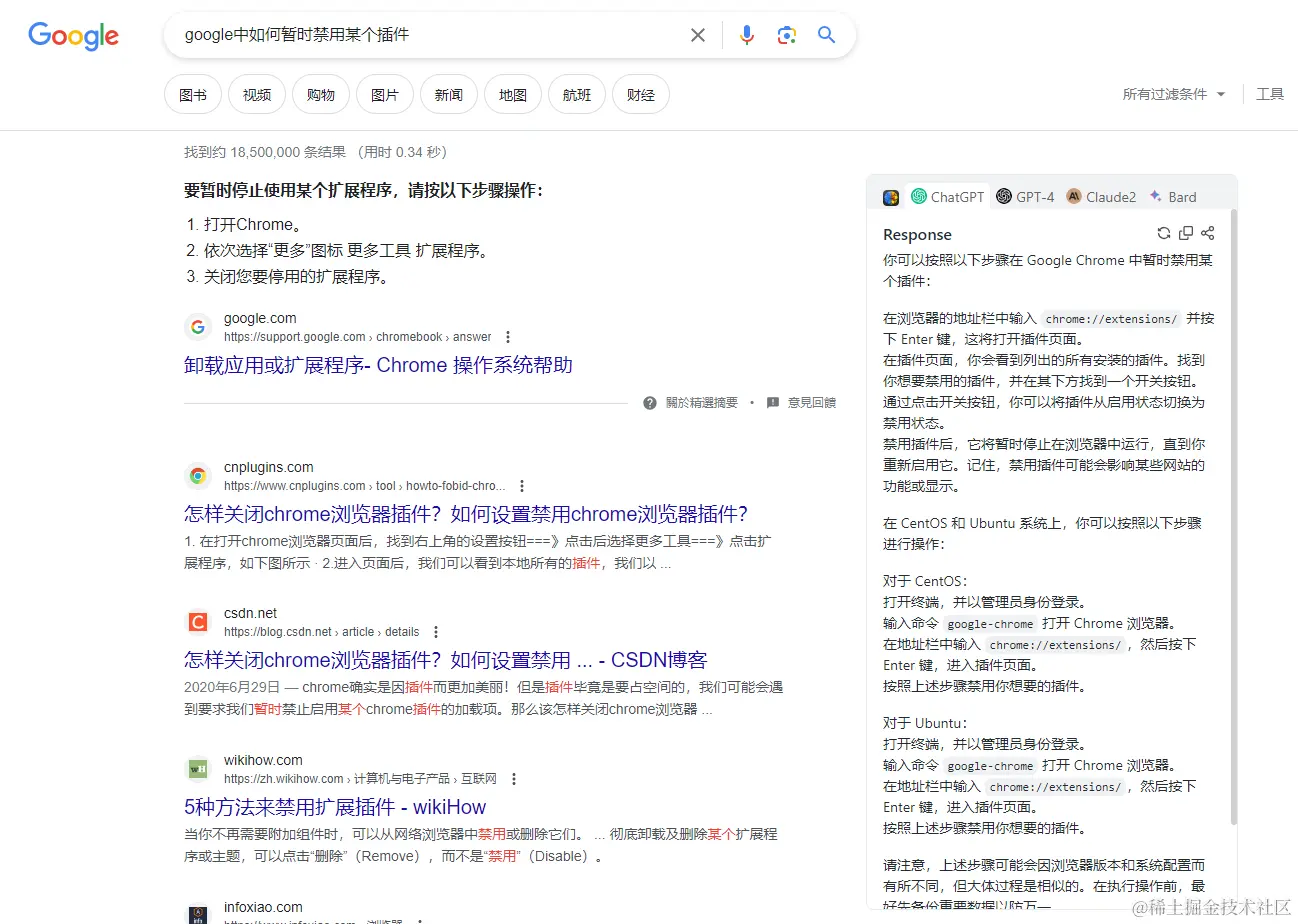
Task: Click the wikihow.com favicon
Action: (198, 769)
